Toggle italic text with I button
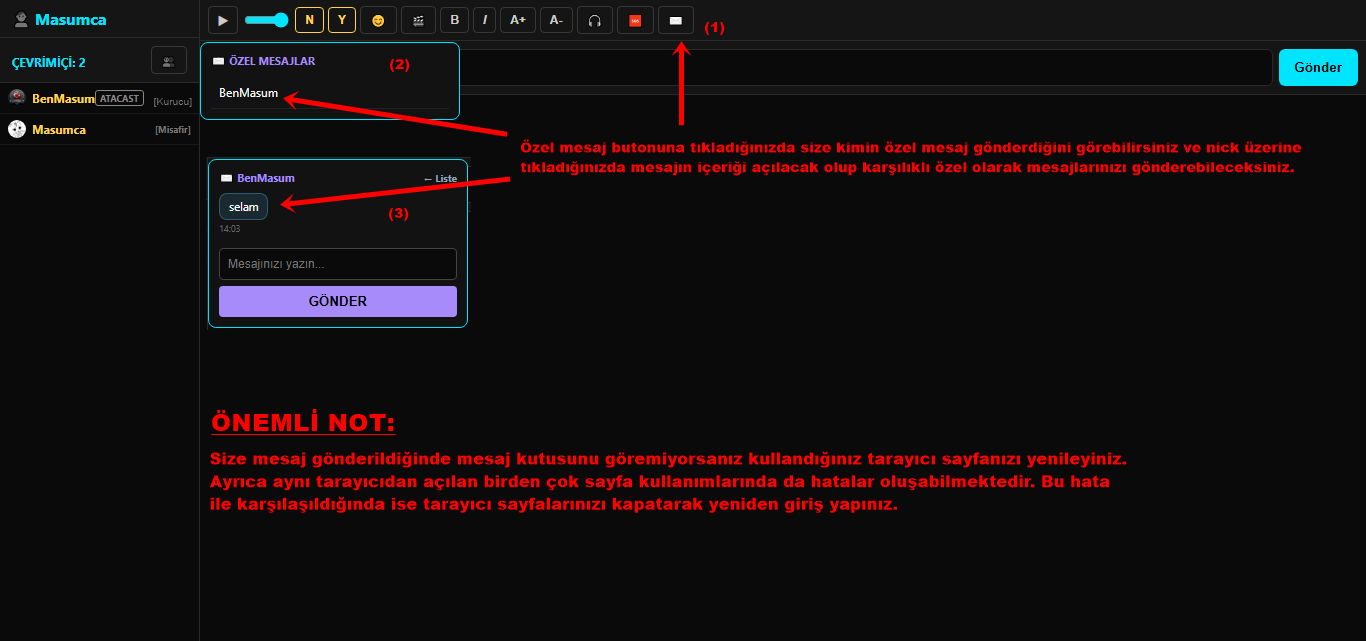1366x641 pixels. pyautogui.click(x=485, y=20)
